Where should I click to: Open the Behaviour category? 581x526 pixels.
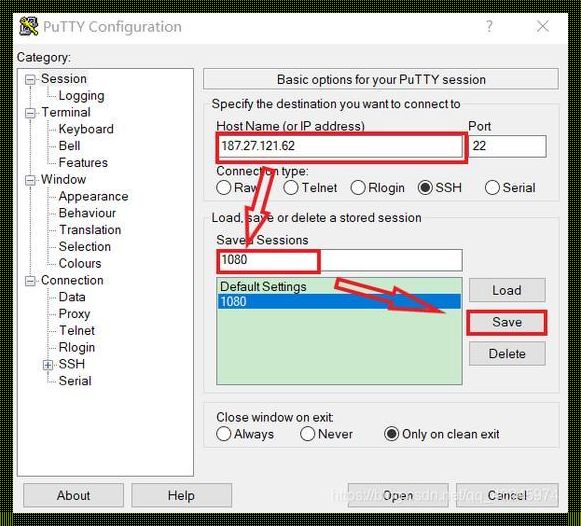pos(87,213)
